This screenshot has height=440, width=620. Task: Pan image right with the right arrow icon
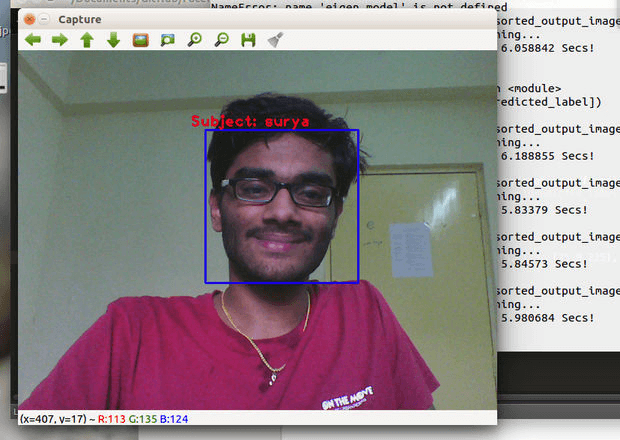tap(60, 40)
